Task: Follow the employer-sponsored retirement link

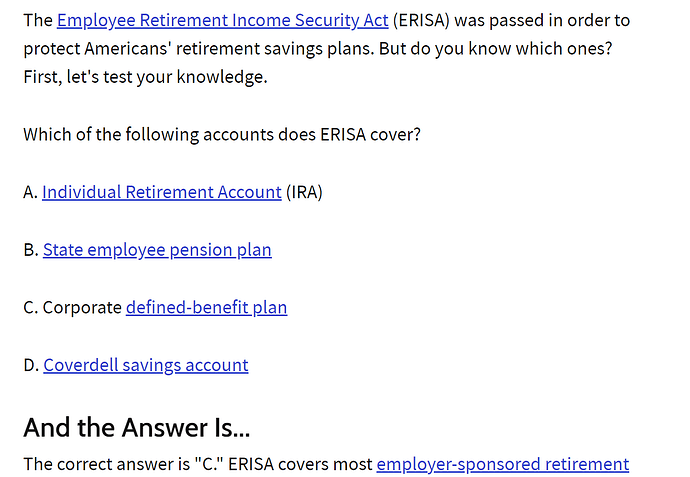Action: 503,464
